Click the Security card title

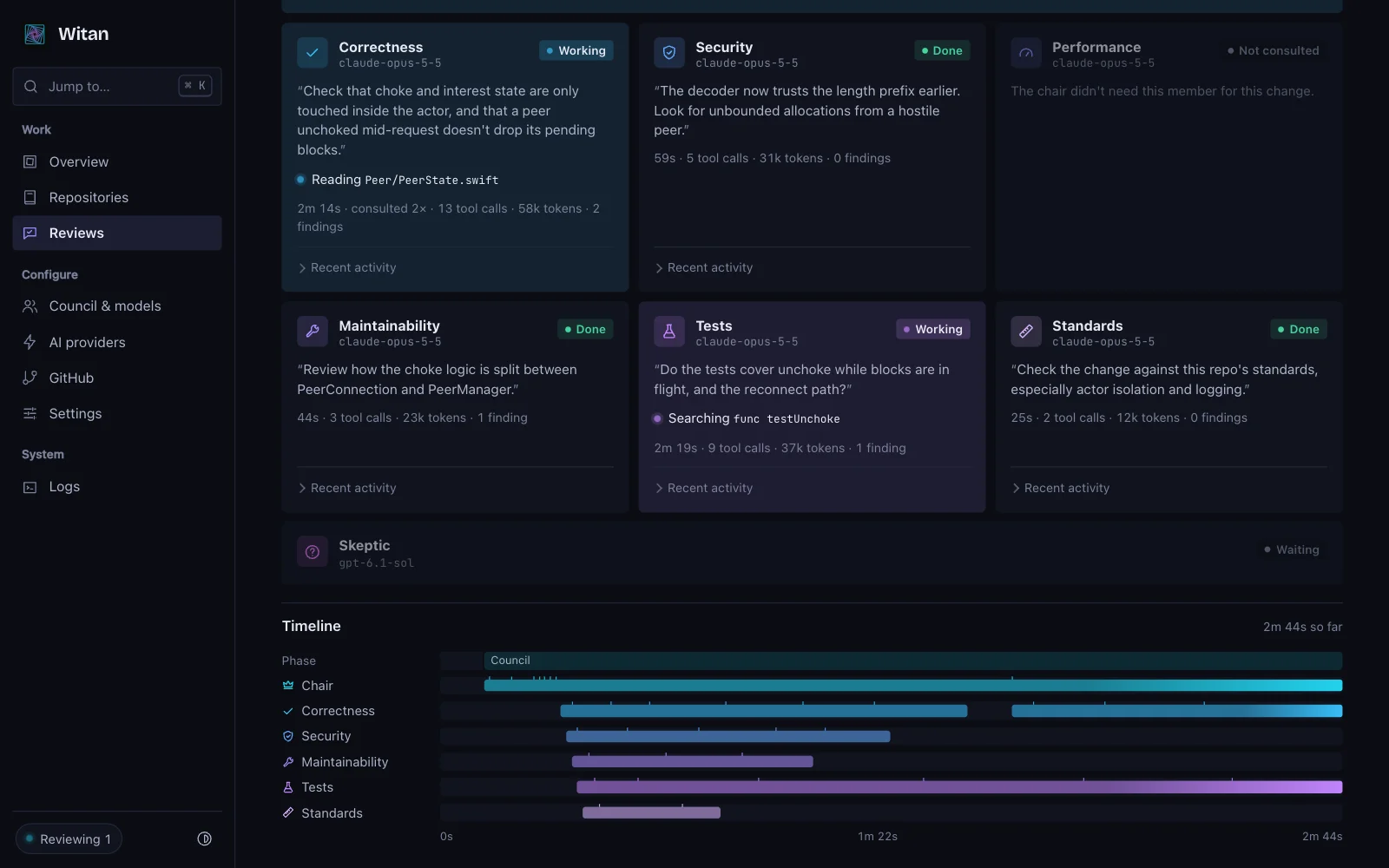coord(724,47)
